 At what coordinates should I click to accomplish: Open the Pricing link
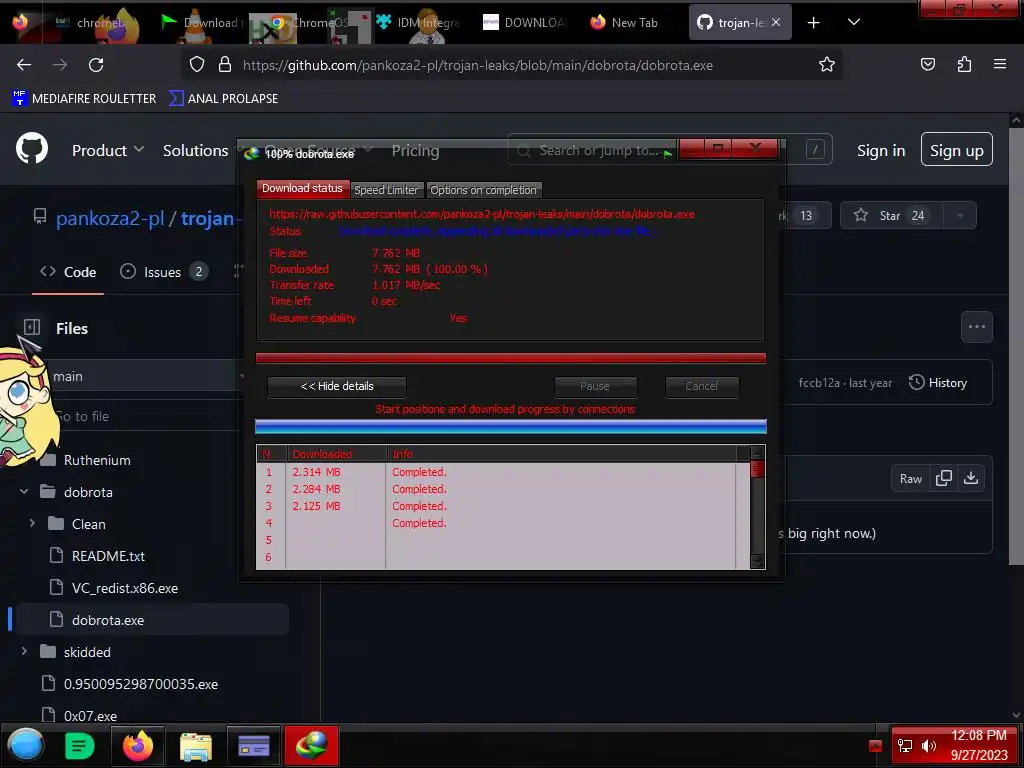(x=415, y=151)
